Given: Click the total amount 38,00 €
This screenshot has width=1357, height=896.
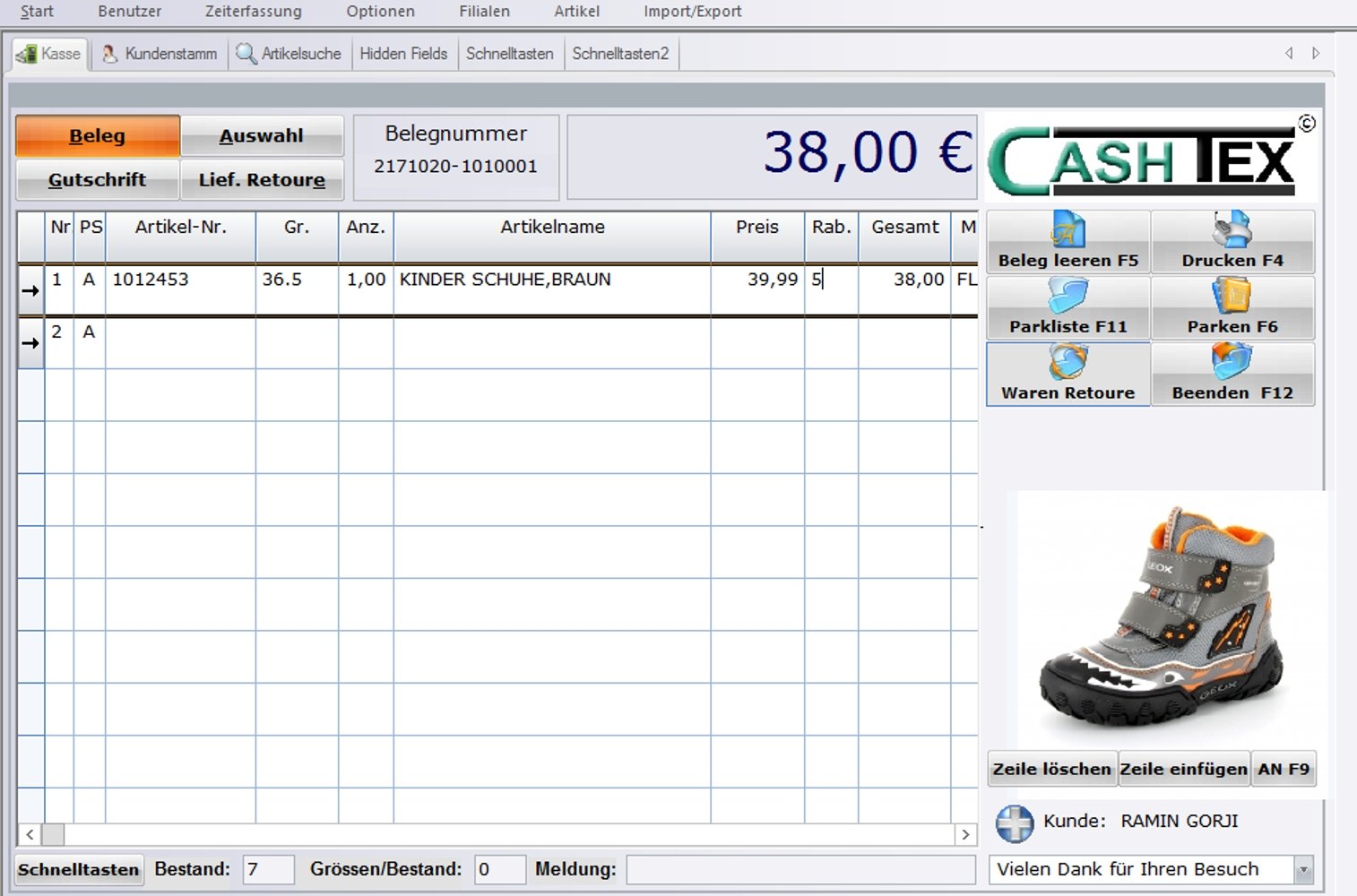Looking at the screenshot, I should (x=868, y=152).
